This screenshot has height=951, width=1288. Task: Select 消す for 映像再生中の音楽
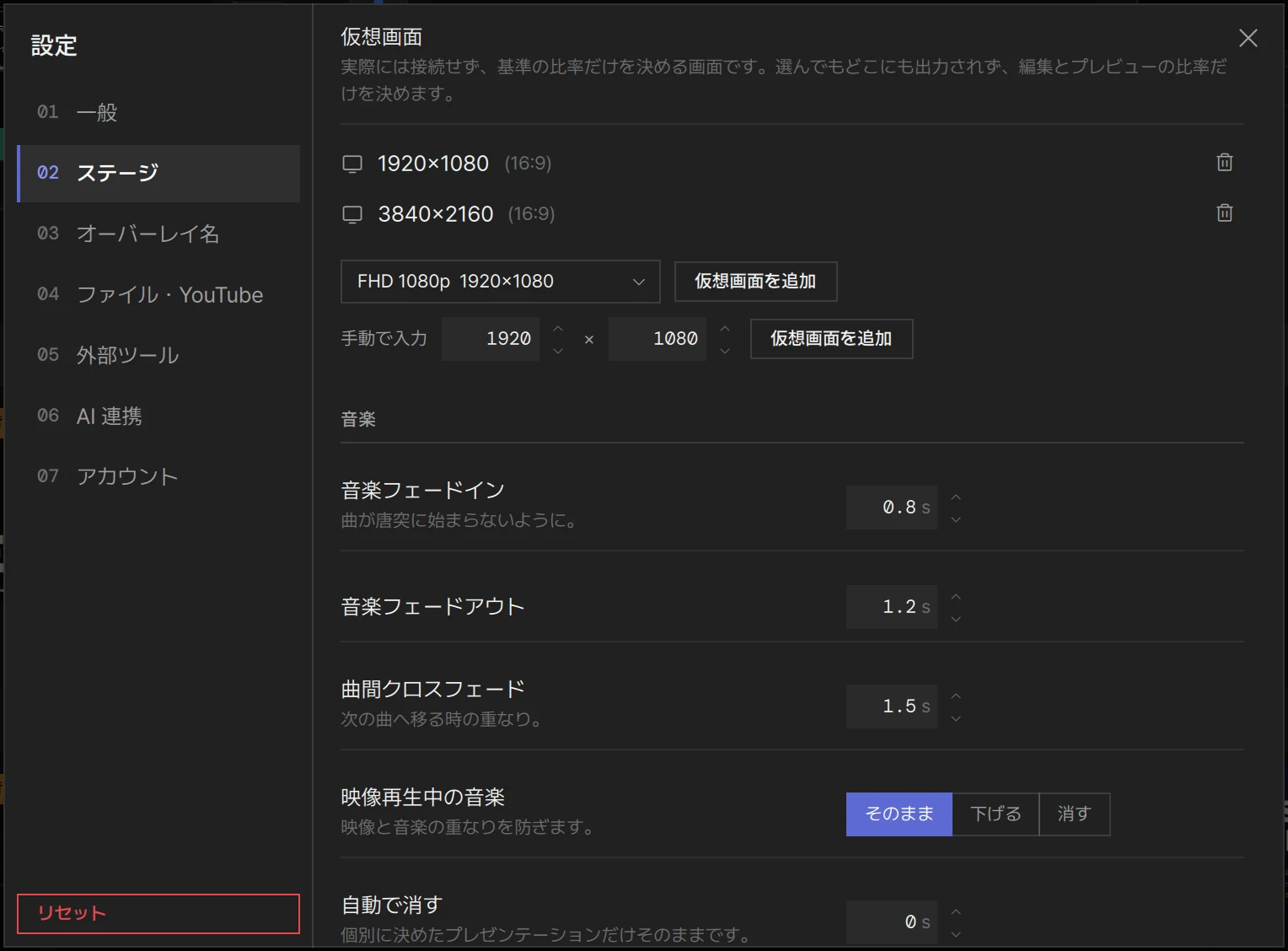(x=1075, y=814)
